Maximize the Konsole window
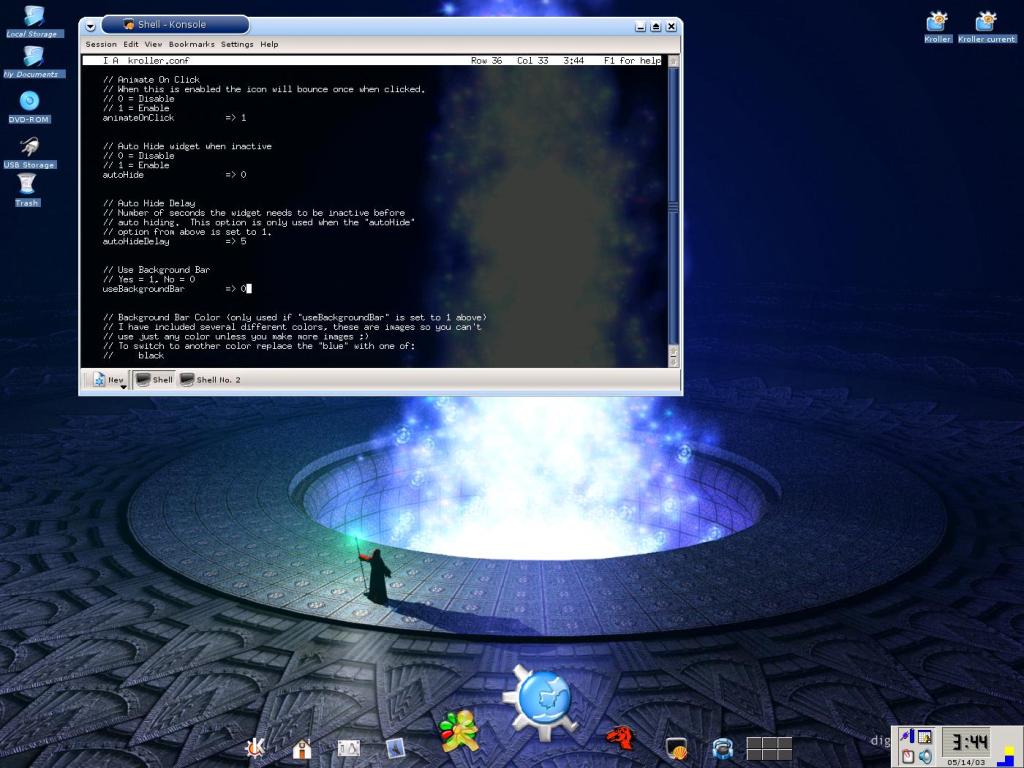Viewport: 1024px width, 768px height. coord(656,26)
